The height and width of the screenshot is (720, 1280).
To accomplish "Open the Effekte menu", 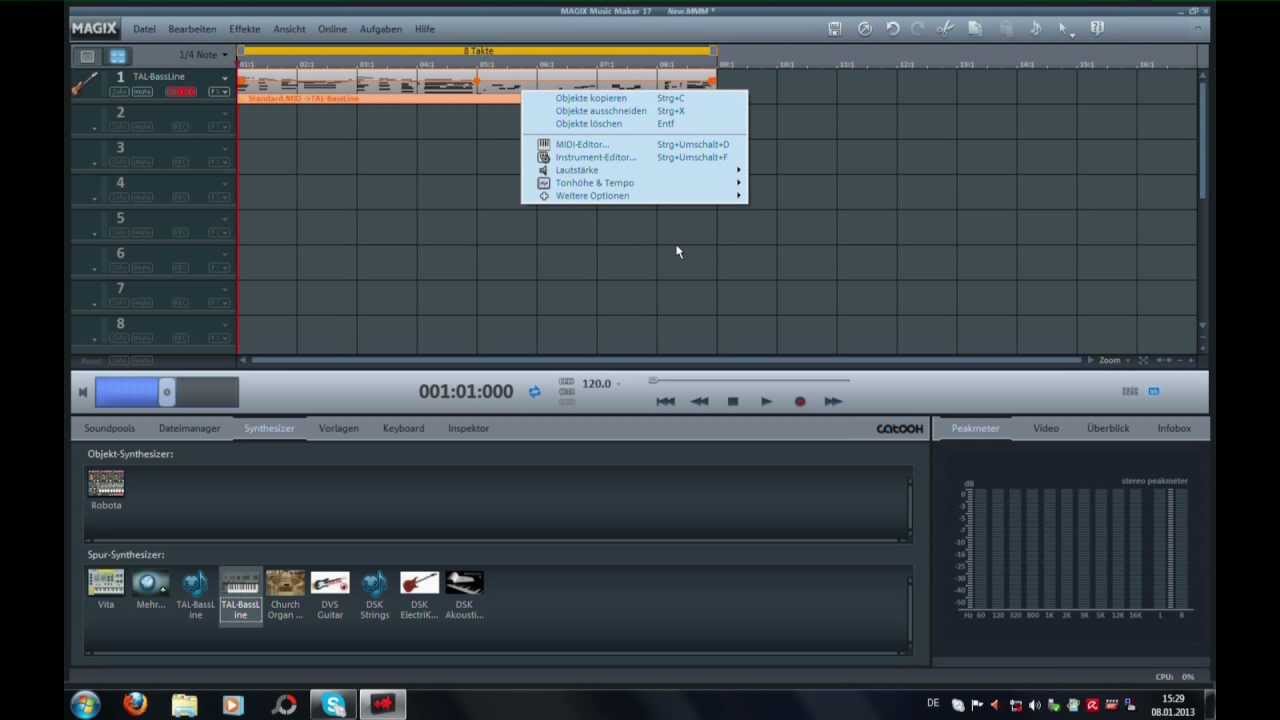I will coord(245,29).
